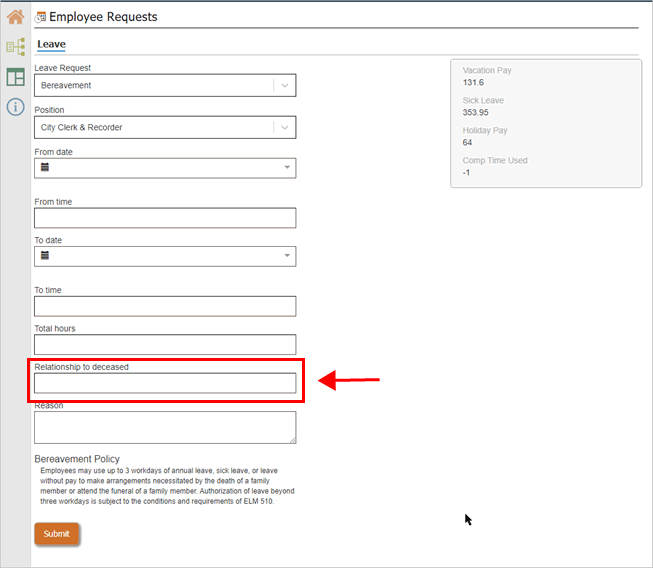This screenshot has width=653, height=568.
Task: Open the hierarchy tree icon in sidebar
Action: (15, 47)
